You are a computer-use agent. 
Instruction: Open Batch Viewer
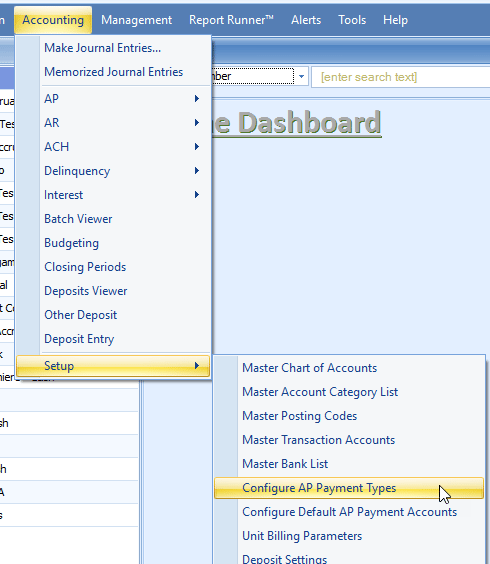(x=113, y=219)
